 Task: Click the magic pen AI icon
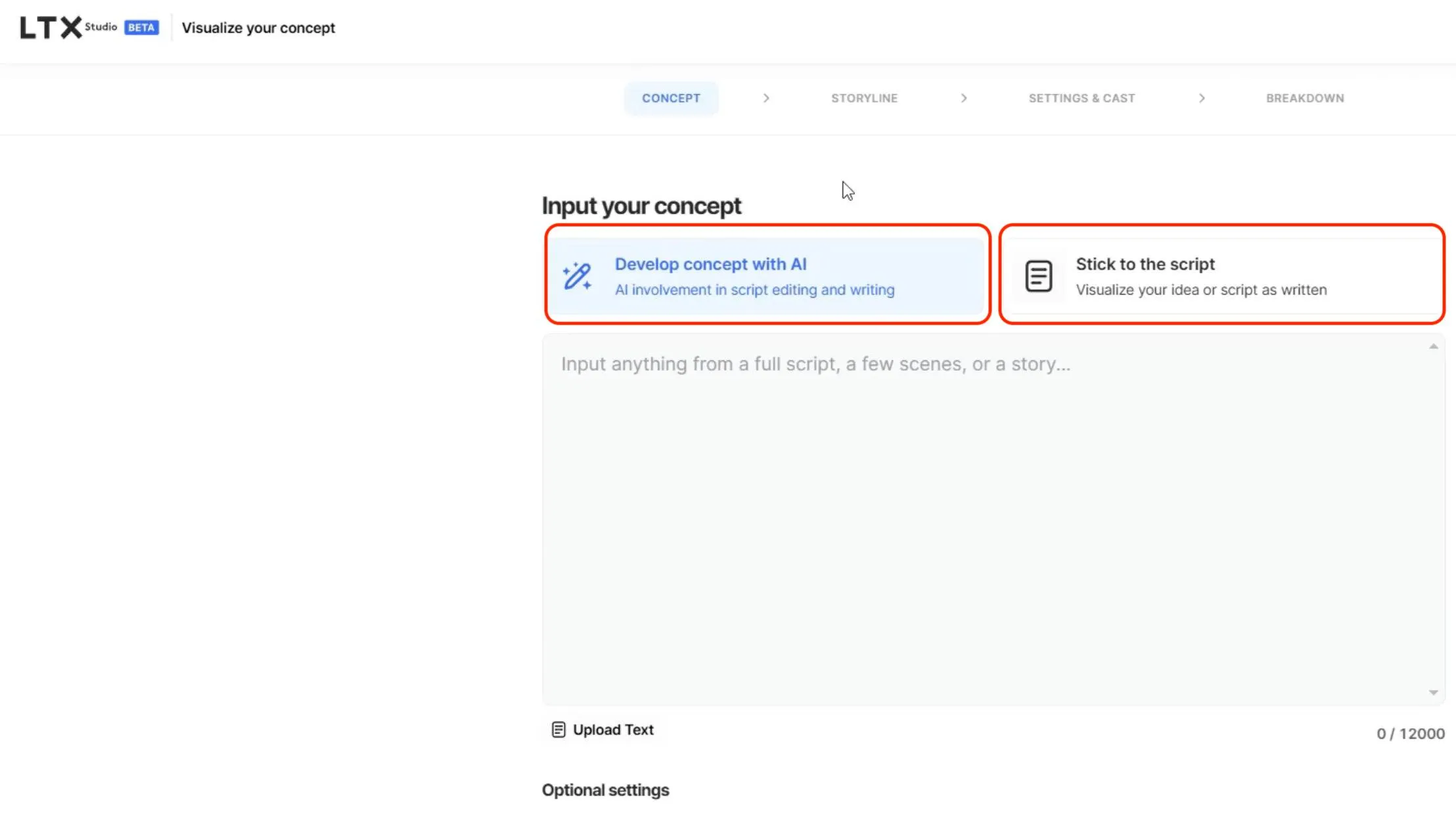577,276
